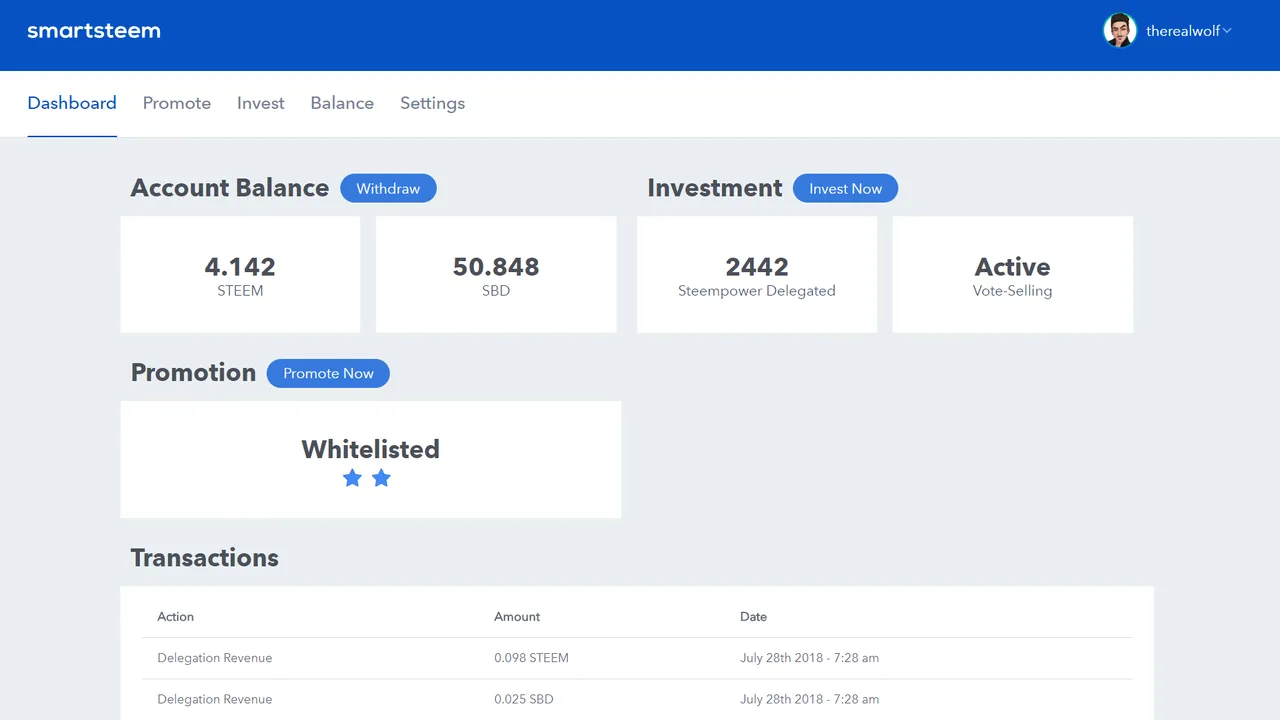
Task: Click the 0.098 STEEM amount cell
Action: 531,658
